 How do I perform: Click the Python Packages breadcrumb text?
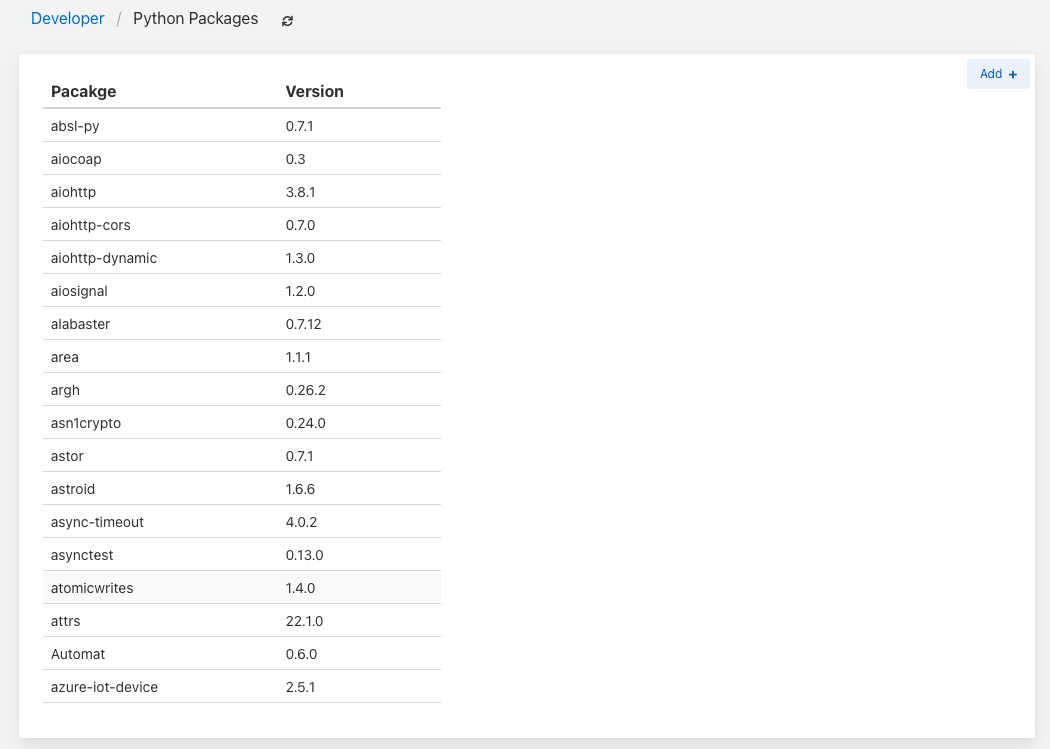point(195,19)
